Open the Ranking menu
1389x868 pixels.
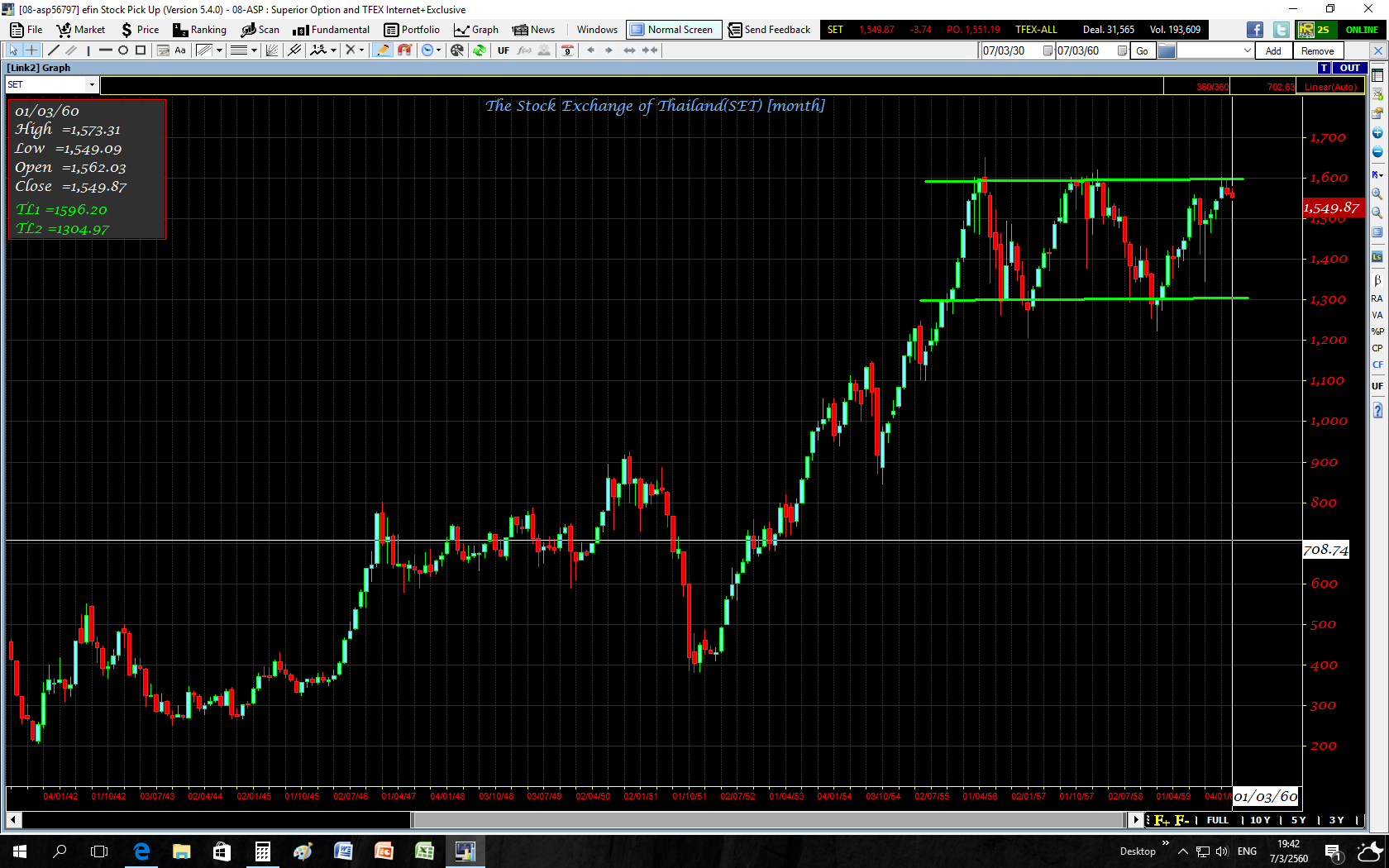click(x=199, y=30)
